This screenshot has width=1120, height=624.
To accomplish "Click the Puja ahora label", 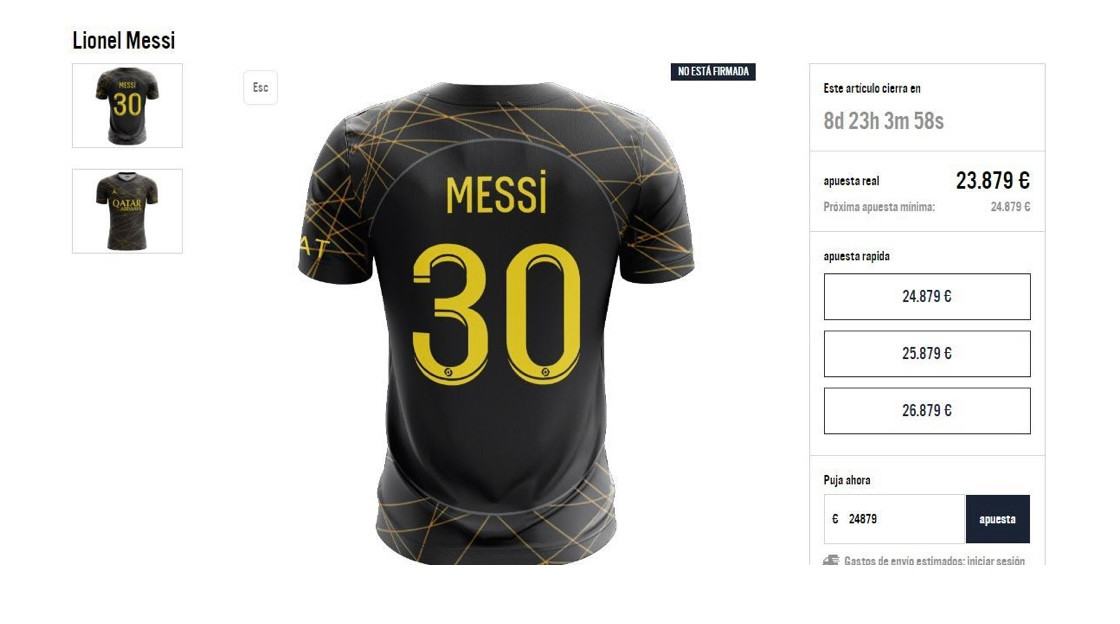I will pyautogui.click(x=846, y=480).
